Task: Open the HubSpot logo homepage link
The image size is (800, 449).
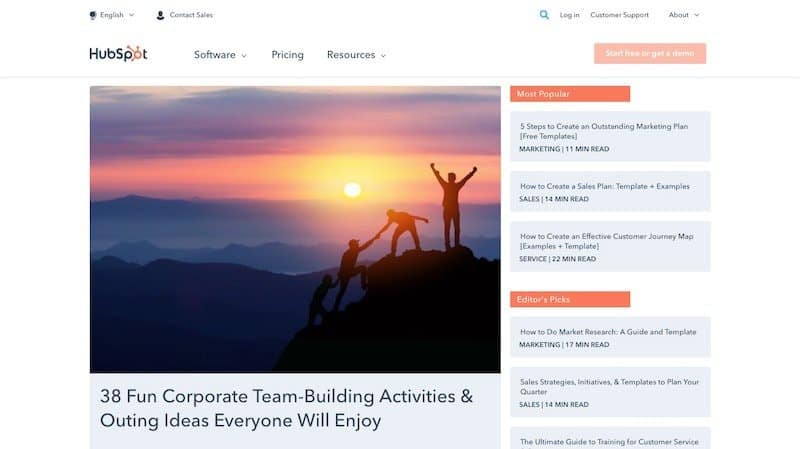Action: coord(118,54)
